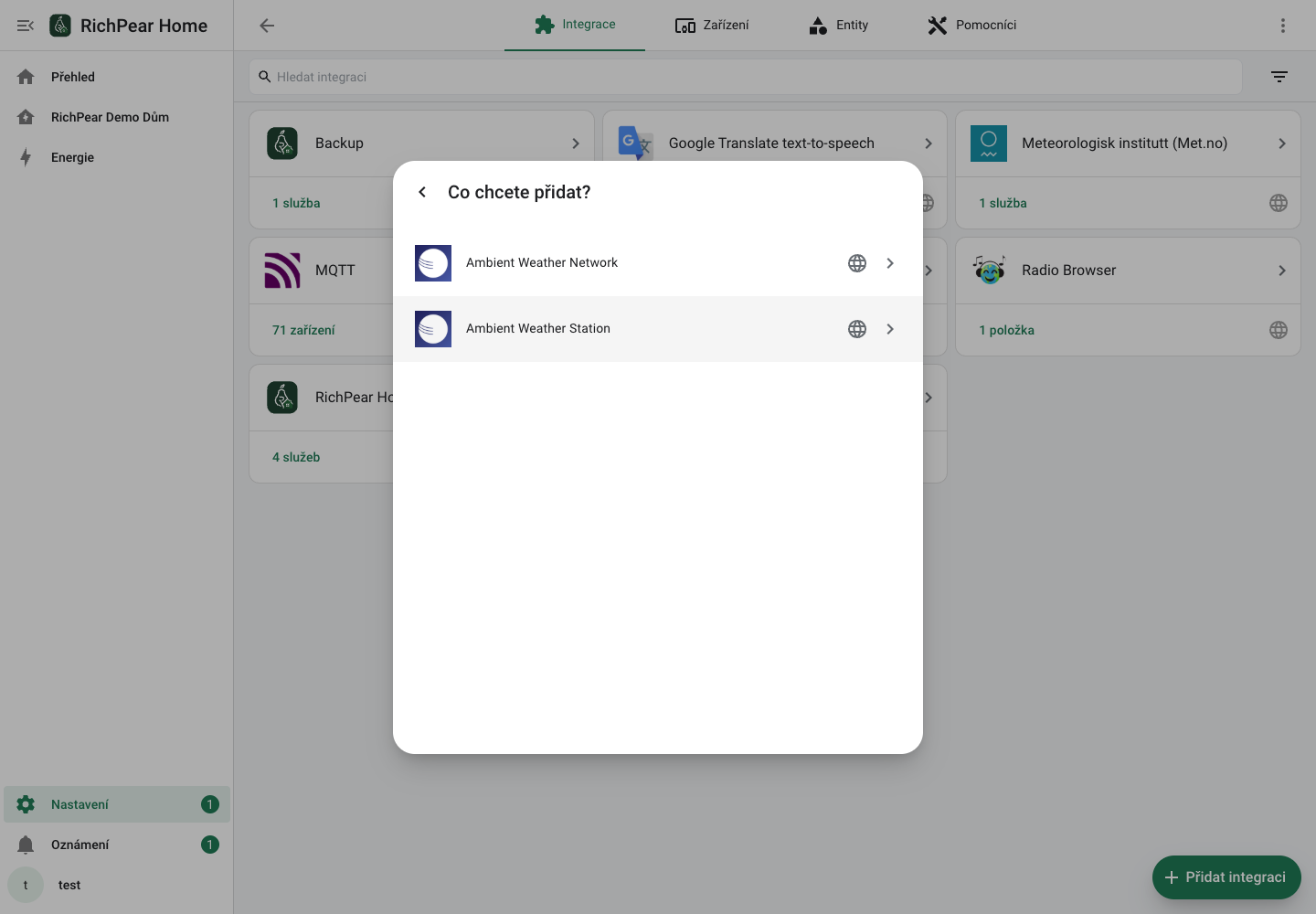This screenshot has height=914, width=1316.
Task: Click cloud globe icon for Ambient Weather Station
Action: pos(857,329)
